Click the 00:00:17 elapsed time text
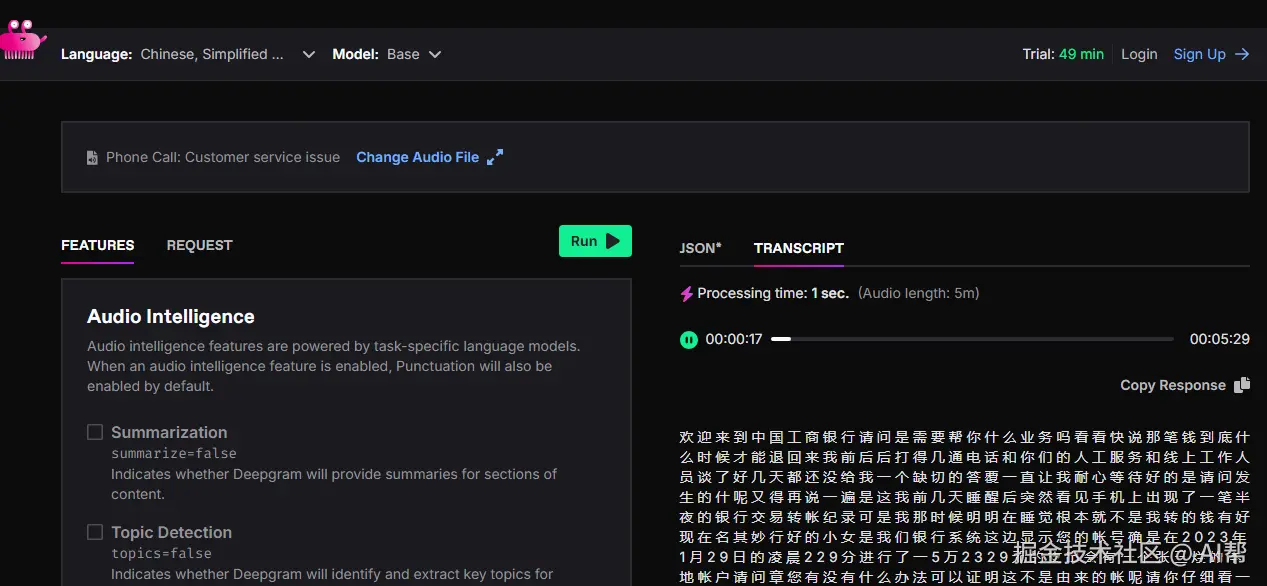Image resolution: width=1267 pixels, height=586 pixels. [734, 339]
